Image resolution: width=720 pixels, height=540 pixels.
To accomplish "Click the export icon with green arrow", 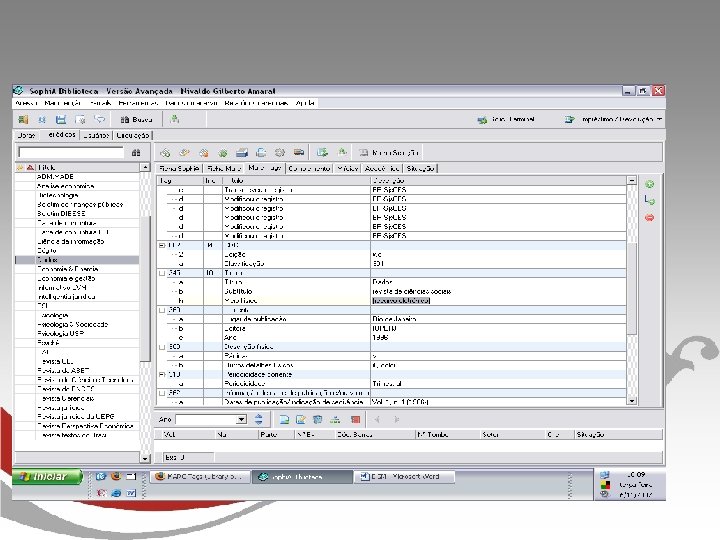I will (x=322, y=152).
